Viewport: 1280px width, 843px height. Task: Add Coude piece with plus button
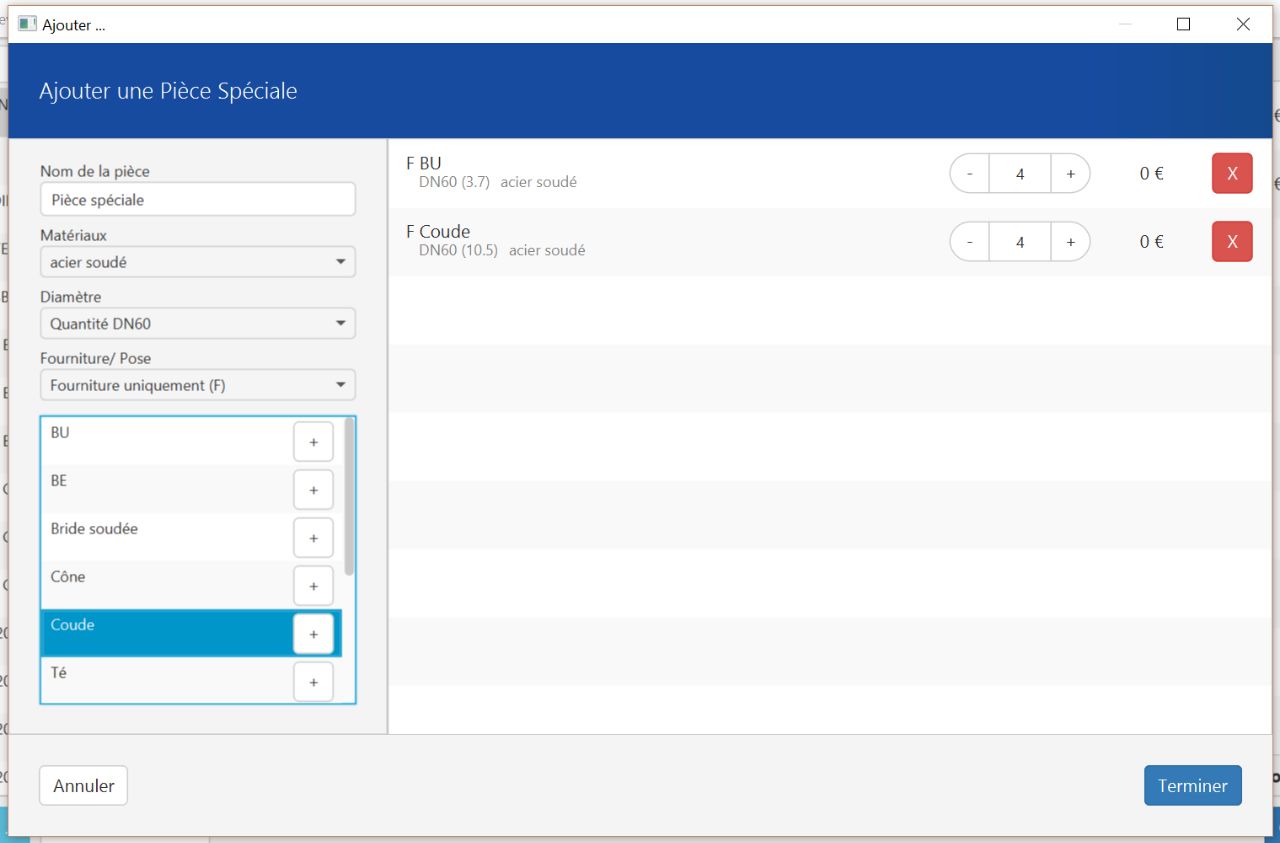pyautogui.click(x=313, y=634)
